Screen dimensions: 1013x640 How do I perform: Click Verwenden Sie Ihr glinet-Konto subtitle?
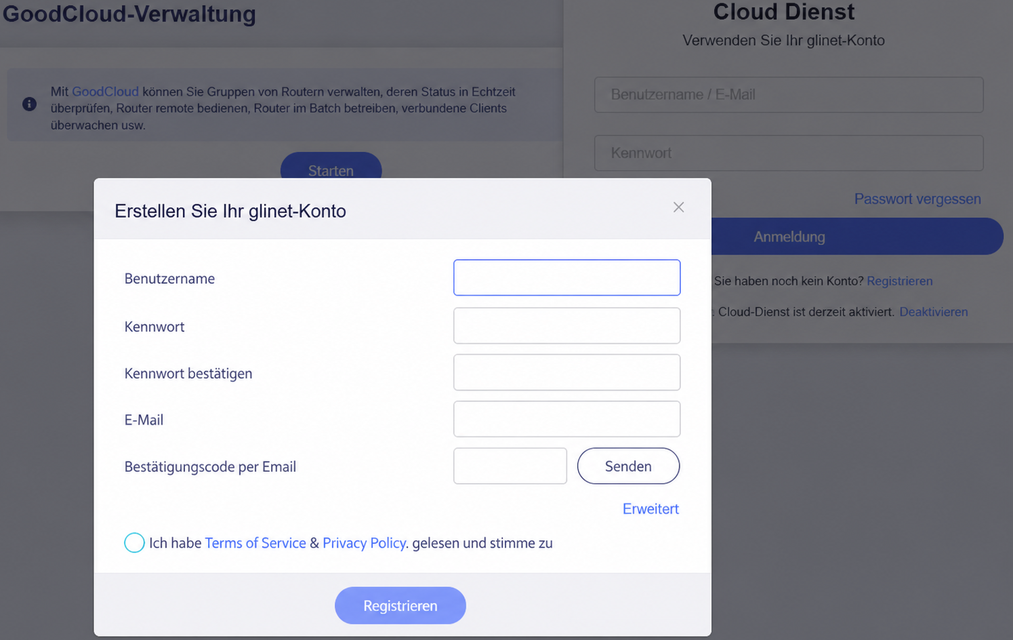784,41
